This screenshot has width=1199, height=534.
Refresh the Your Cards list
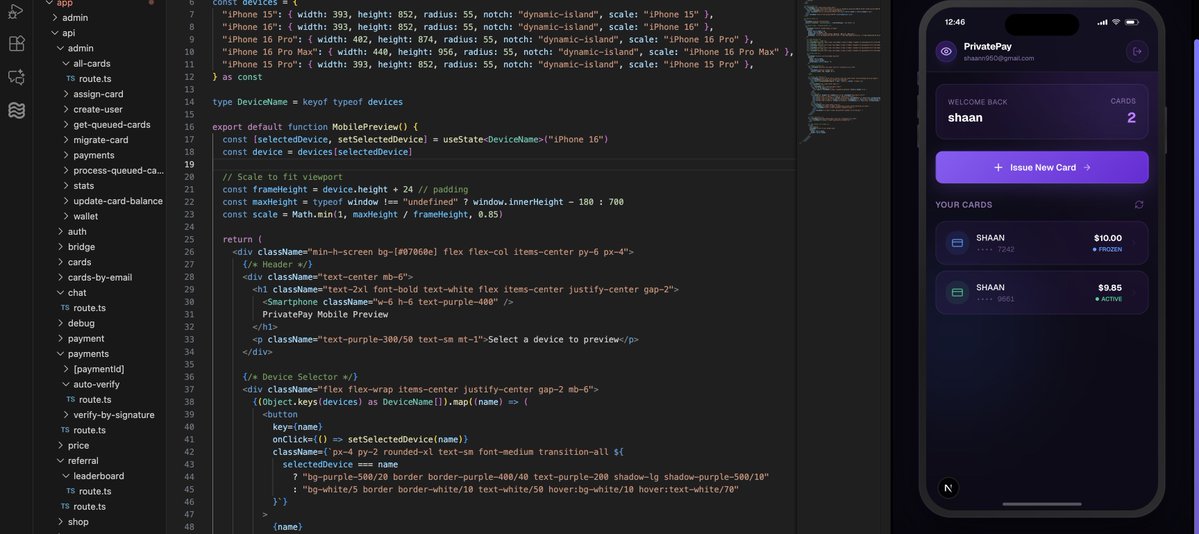[1139, 204]
